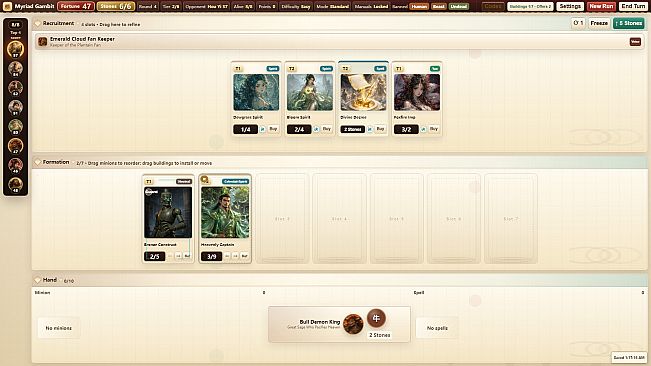Toggle the Human banned tribe tag
The width and height of the screenshot is (651, 366).
(419, 7)
